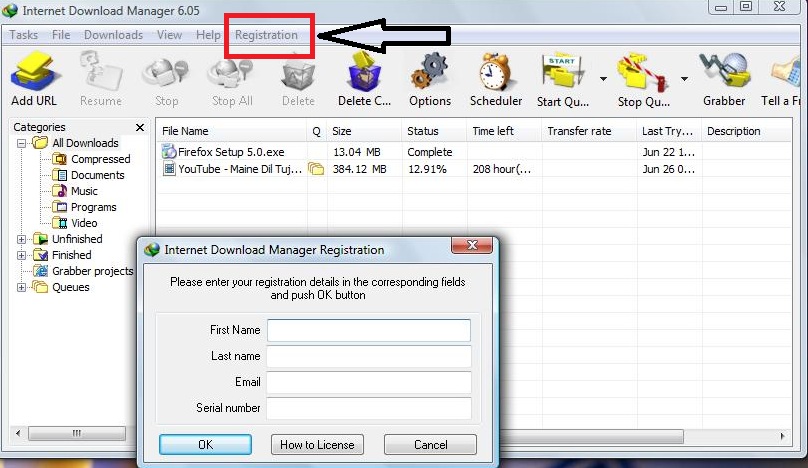Select the All Downloads folder
808x468 pixels.
85,143
